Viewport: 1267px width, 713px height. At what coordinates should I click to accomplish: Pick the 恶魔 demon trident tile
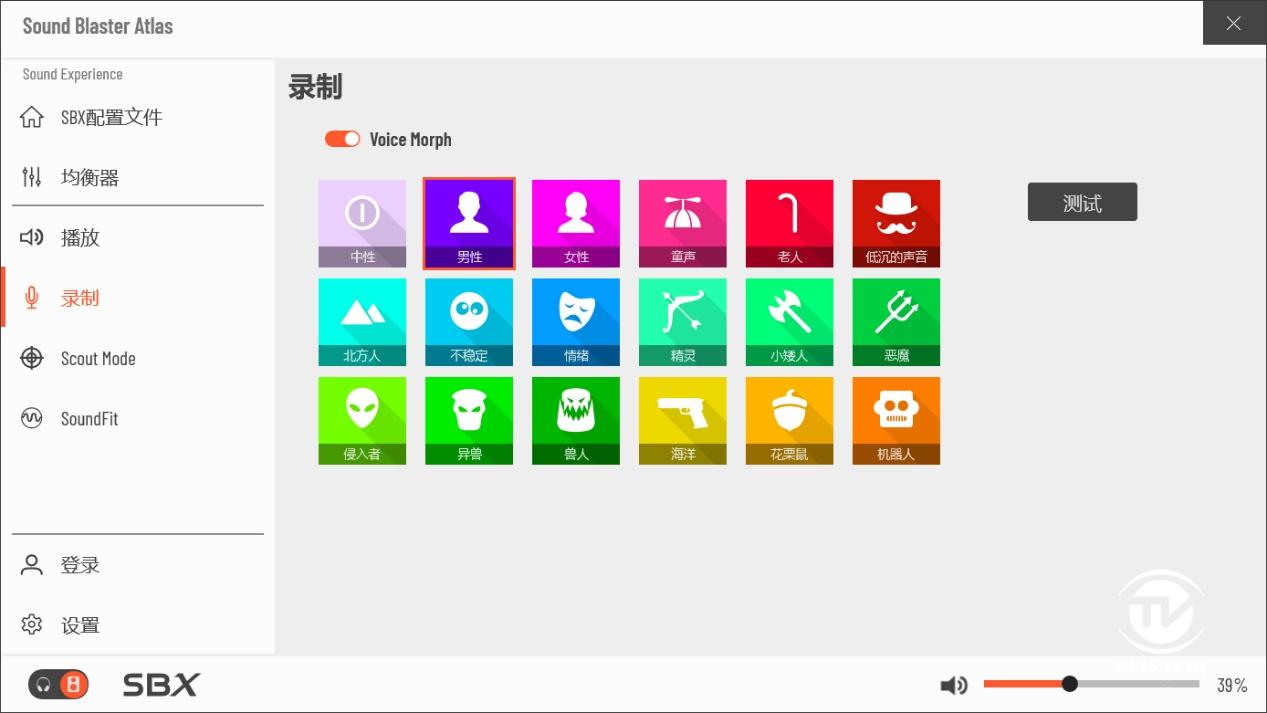click(x=896, y=322)
